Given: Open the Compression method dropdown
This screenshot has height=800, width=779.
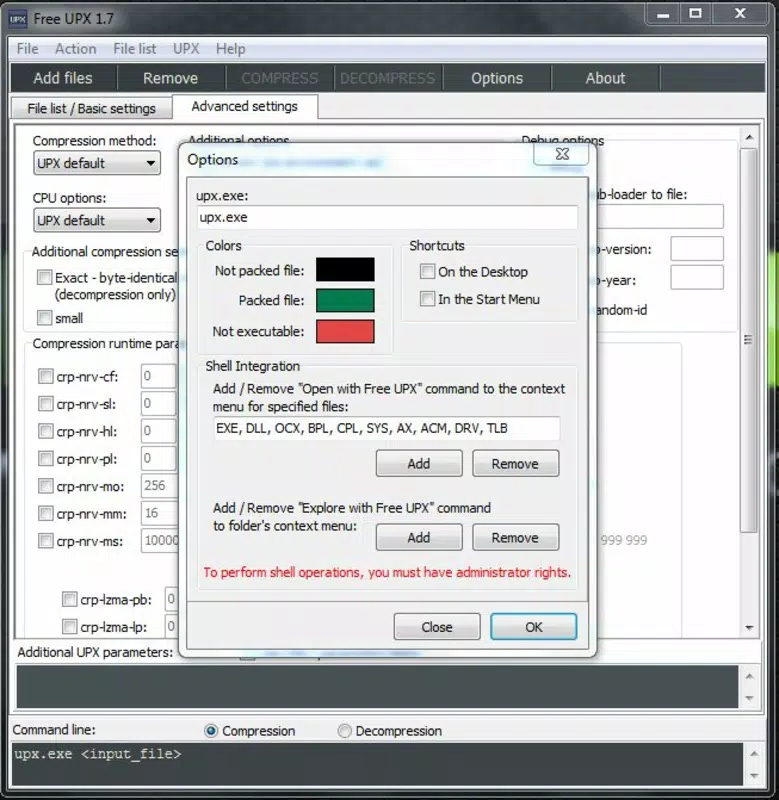Looking at the screenshot, I should coord(97,163).
